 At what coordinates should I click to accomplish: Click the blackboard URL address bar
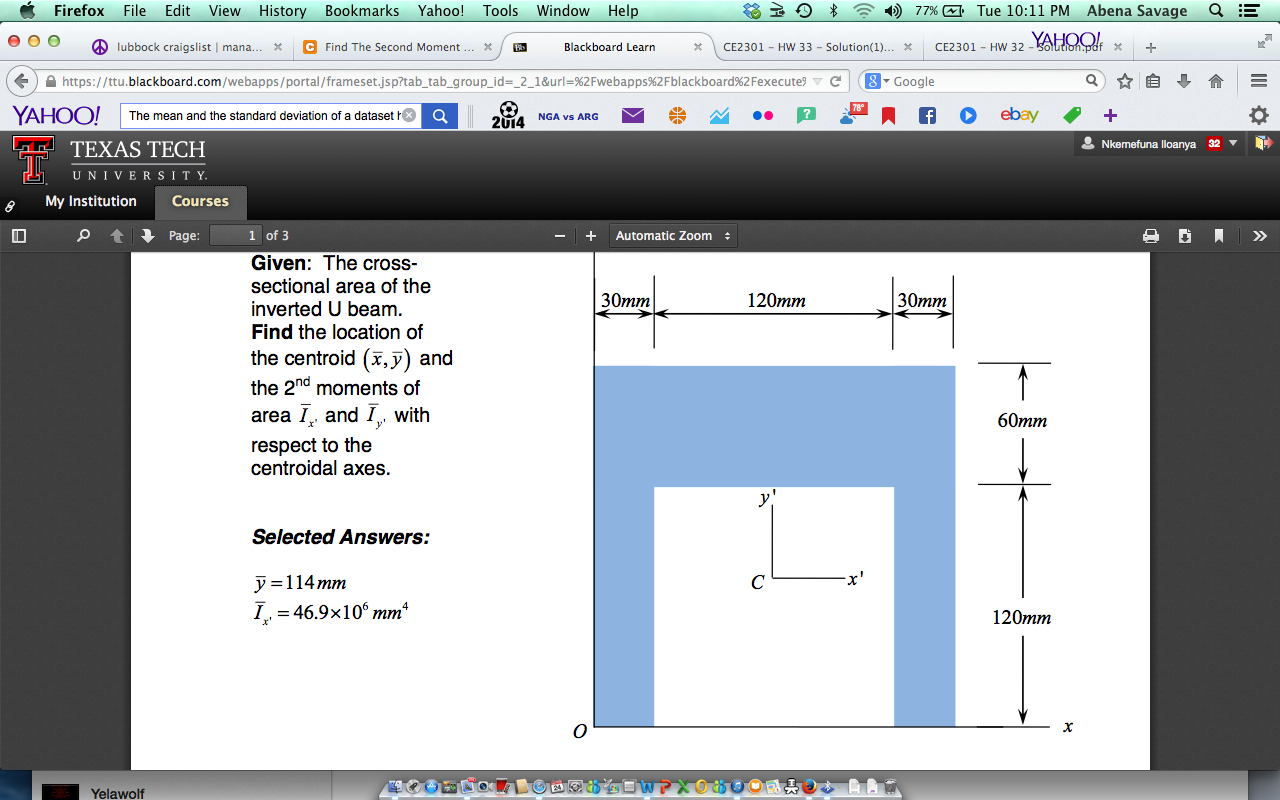433,81
